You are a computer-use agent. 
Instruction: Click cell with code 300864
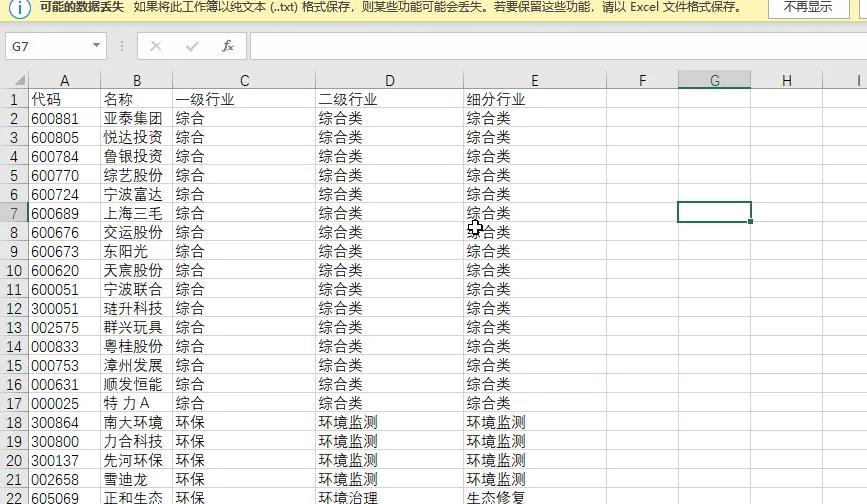pyautogui.click(x=65, y=422)
